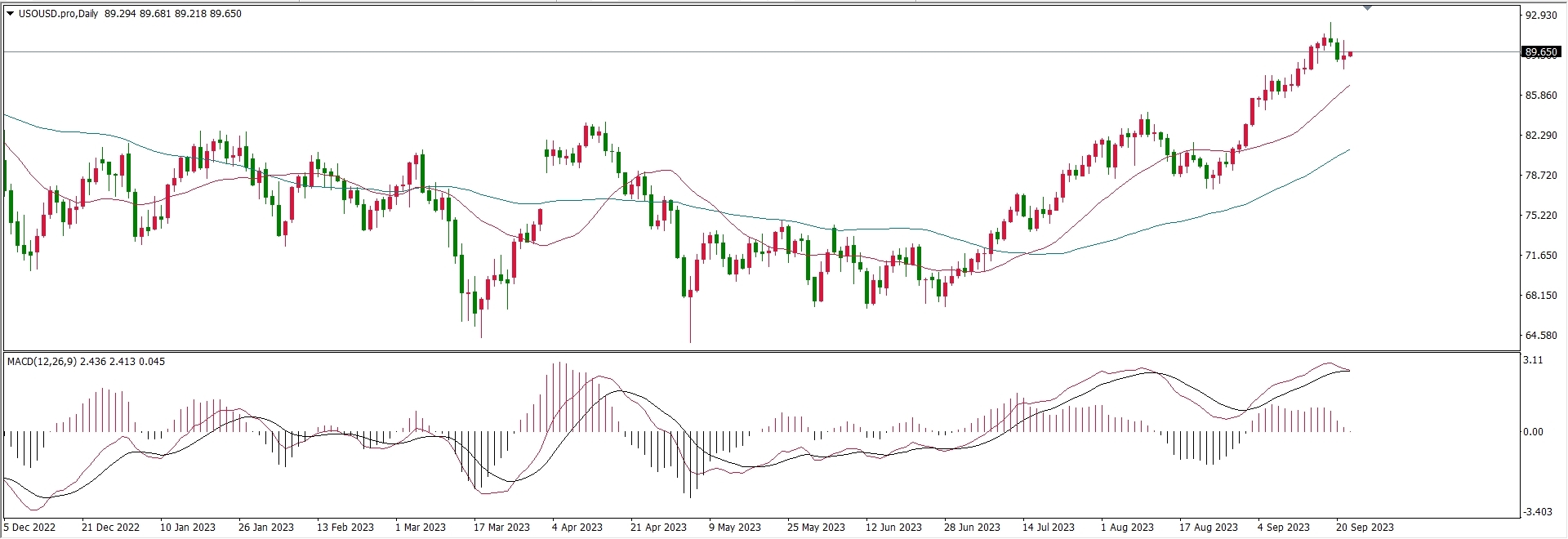Click the highlighted 89.650 current price label
The image size is (1568, 539).
[x=1541, y=52]
